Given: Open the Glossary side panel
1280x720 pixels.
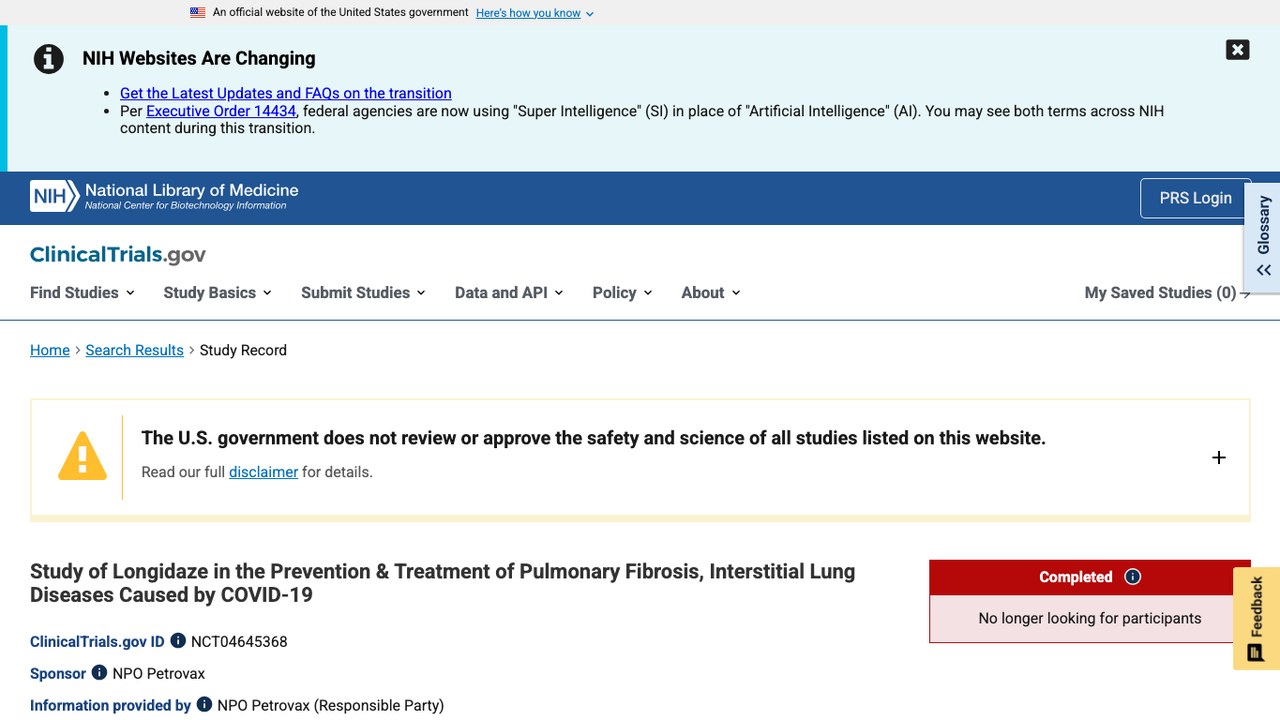Looking at the screenshot, I should click(x=1263, y=237).
